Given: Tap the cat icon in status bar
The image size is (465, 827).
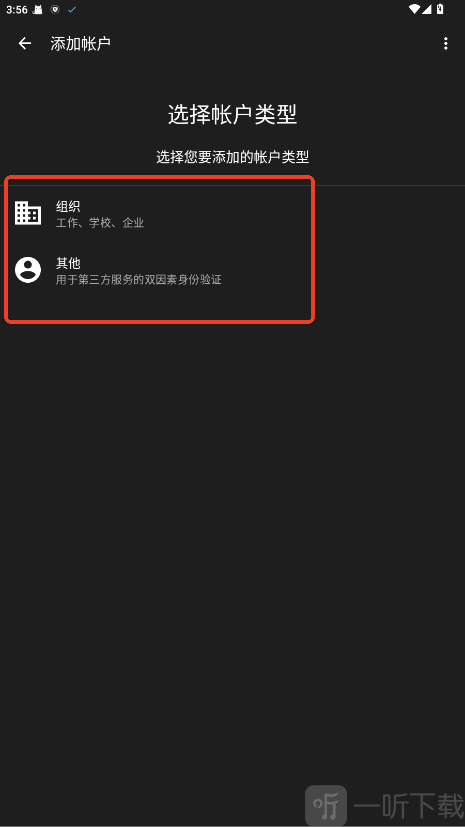Looking at the screenshot, I should click(x=37, y=9).
